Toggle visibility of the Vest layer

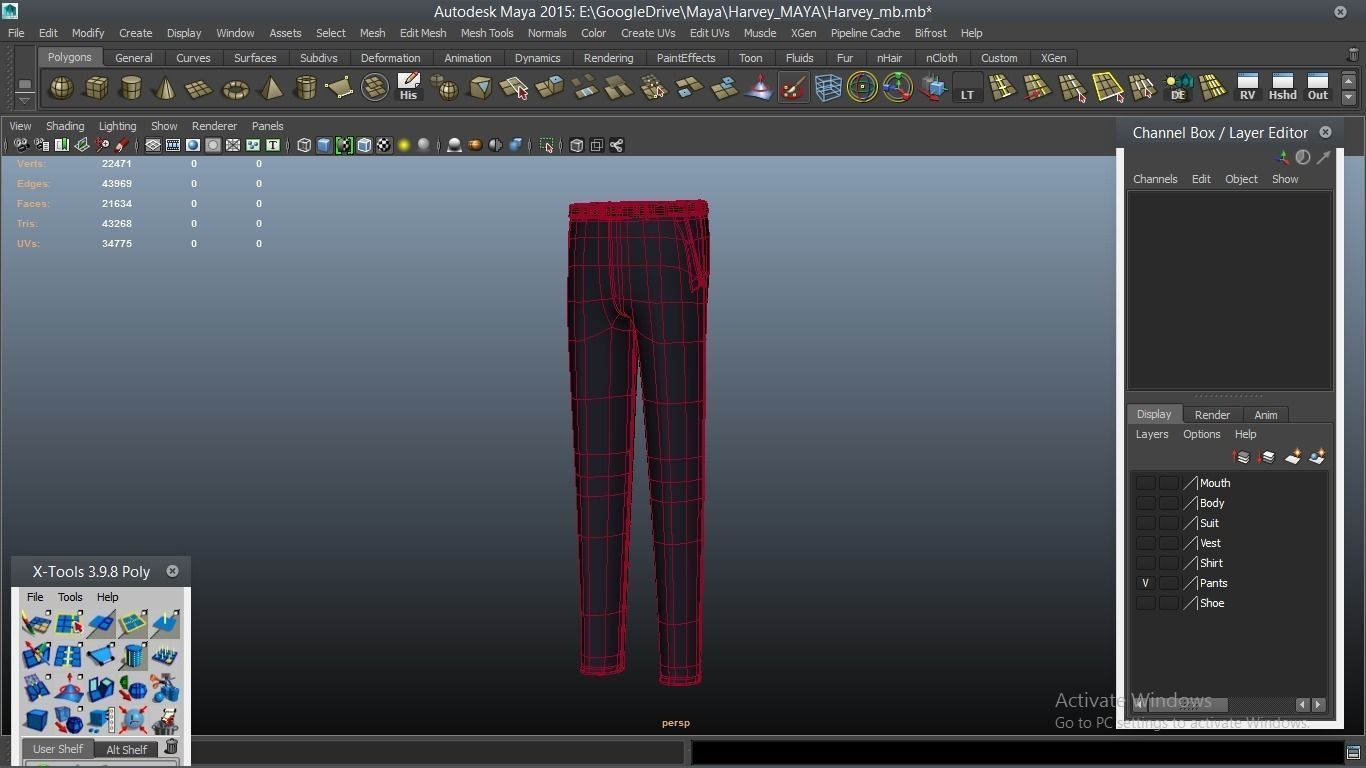click(x=1146, y=543)
